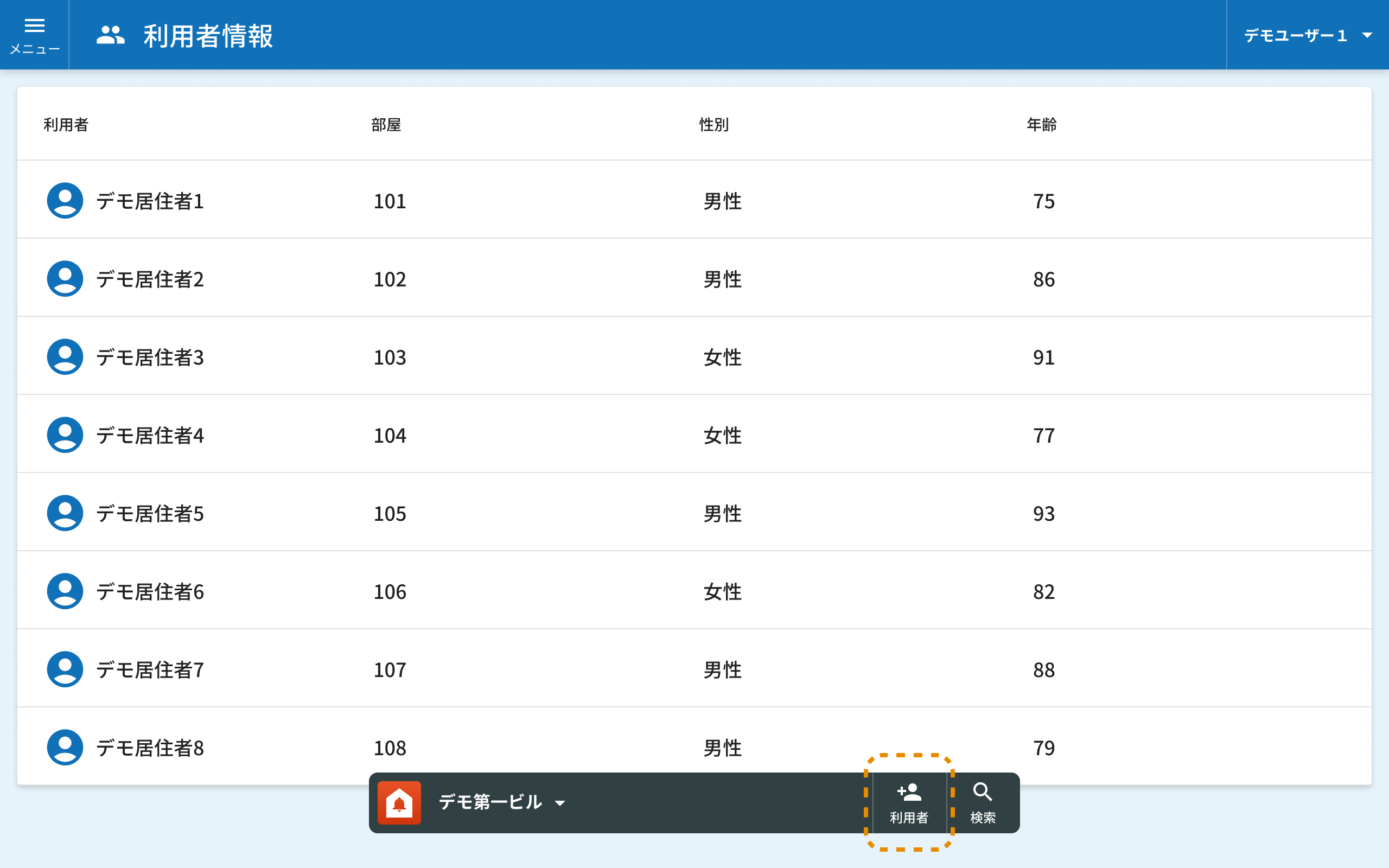Select the row for room 104
The width and height of the screenshot is (1389, 868).
pyautogui.click(x=390, y=436)
